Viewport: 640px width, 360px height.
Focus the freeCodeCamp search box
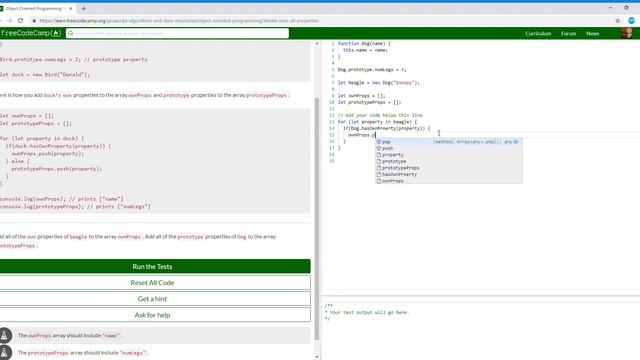coord(178,33)
